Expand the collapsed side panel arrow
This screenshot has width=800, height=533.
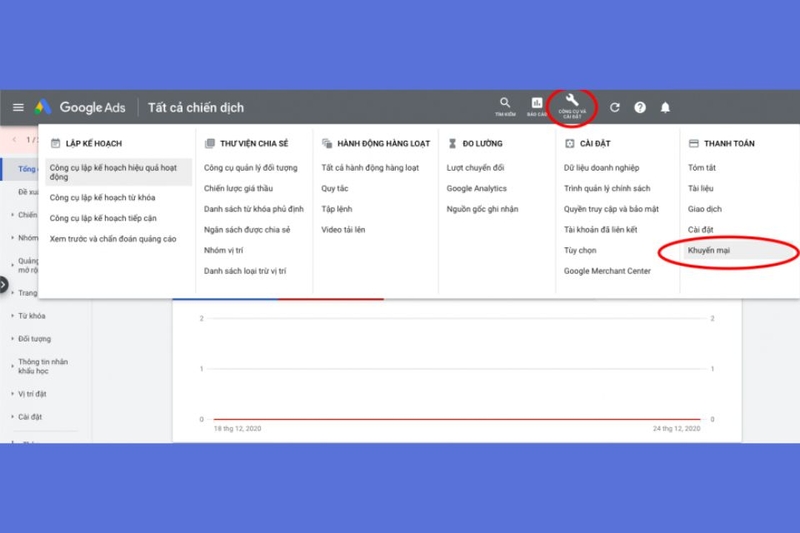click(x=3, y=284)
